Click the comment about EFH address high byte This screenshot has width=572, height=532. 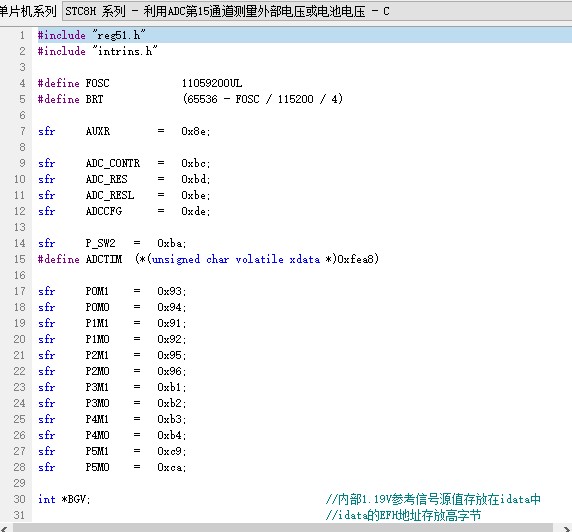coord(403,516)
